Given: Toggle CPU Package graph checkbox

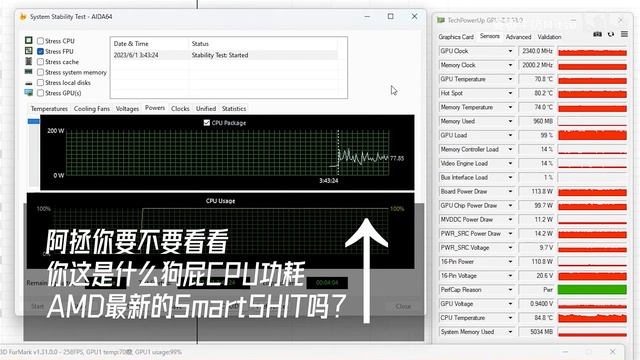Looking at the screenshot, I should pyautogui.click(x=207, y=122).
